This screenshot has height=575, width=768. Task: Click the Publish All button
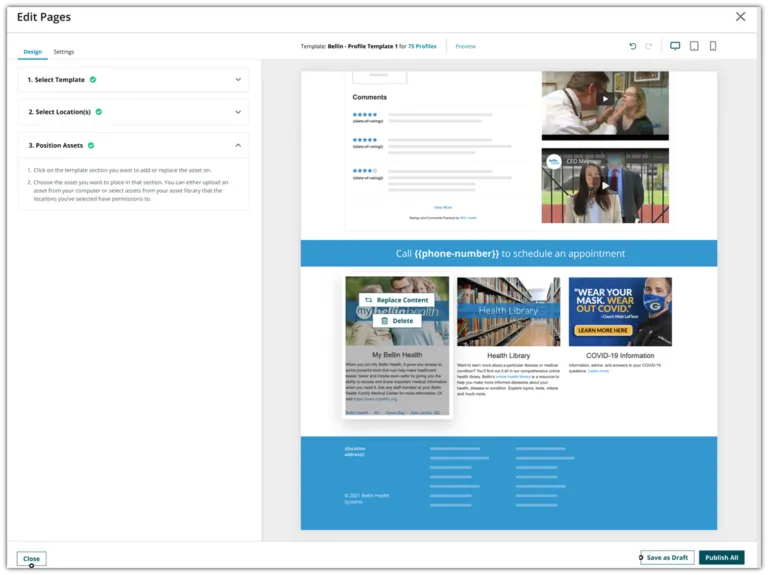click(x=721, y=557)
